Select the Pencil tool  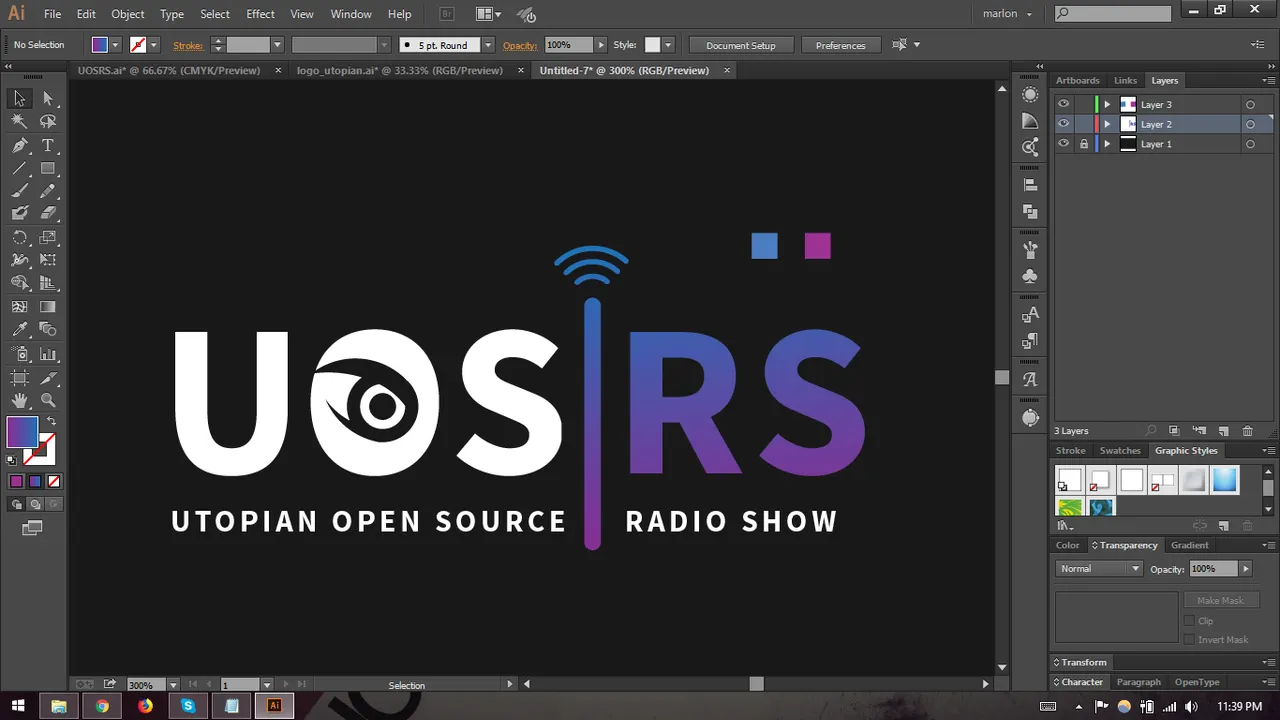[48, 191]
